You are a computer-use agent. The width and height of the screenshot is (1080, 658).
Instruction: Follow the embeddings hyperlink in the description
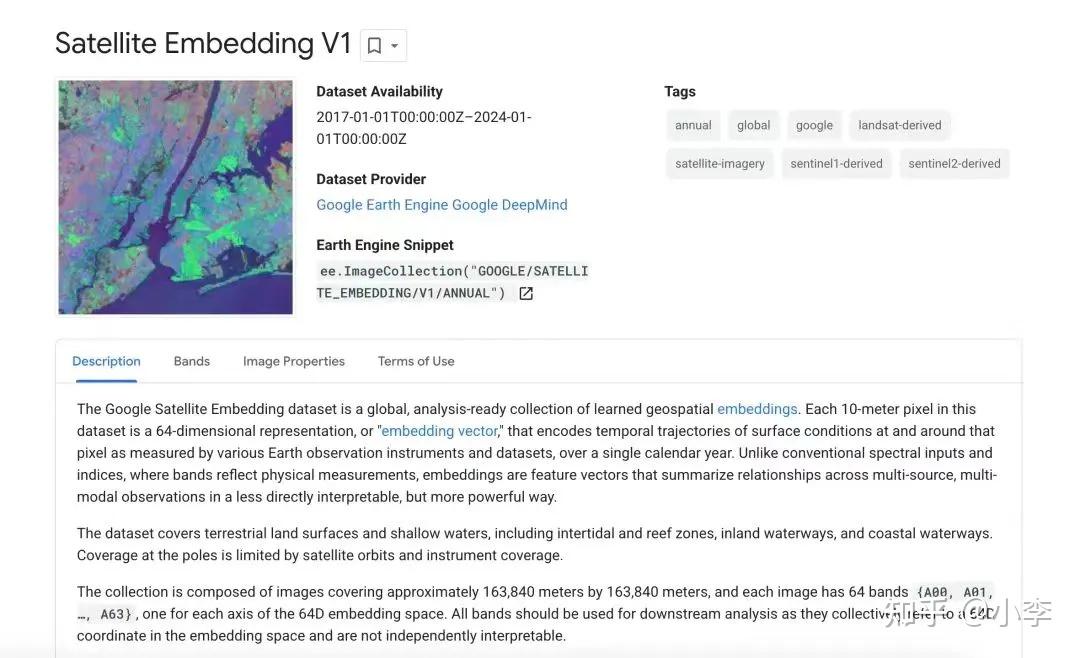pyautogui.click(x=757, y=408)
